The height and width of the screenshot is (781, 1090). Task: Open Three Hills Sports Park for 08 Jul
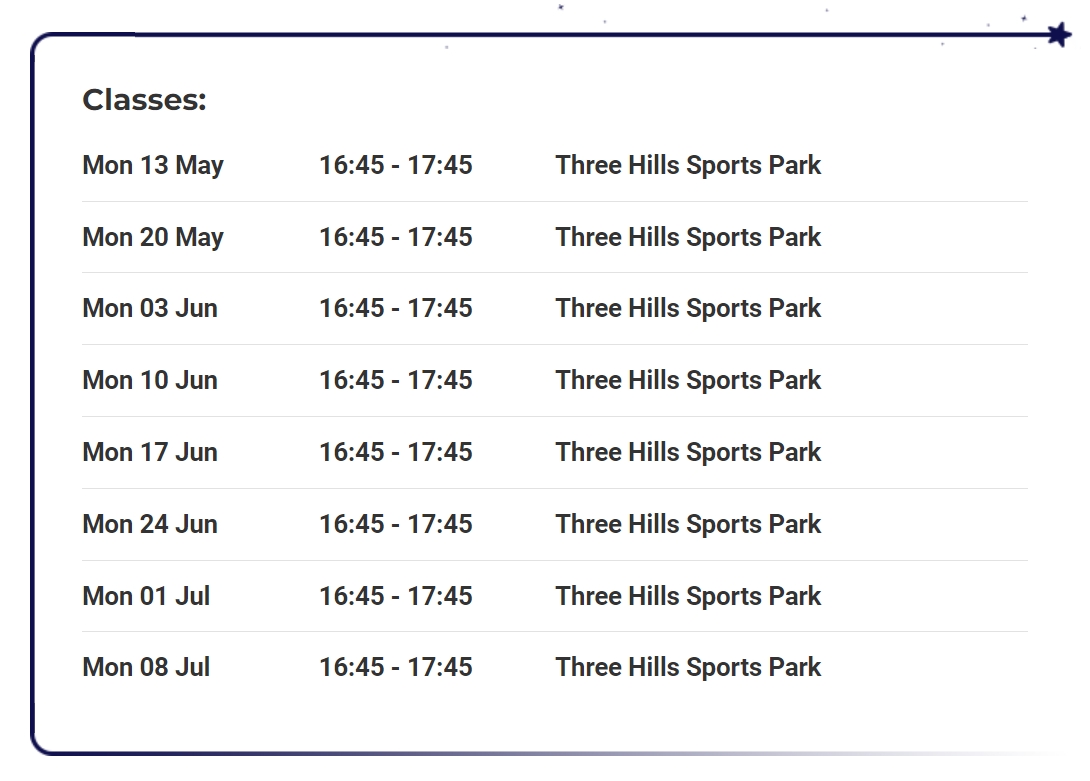[688, 667]
